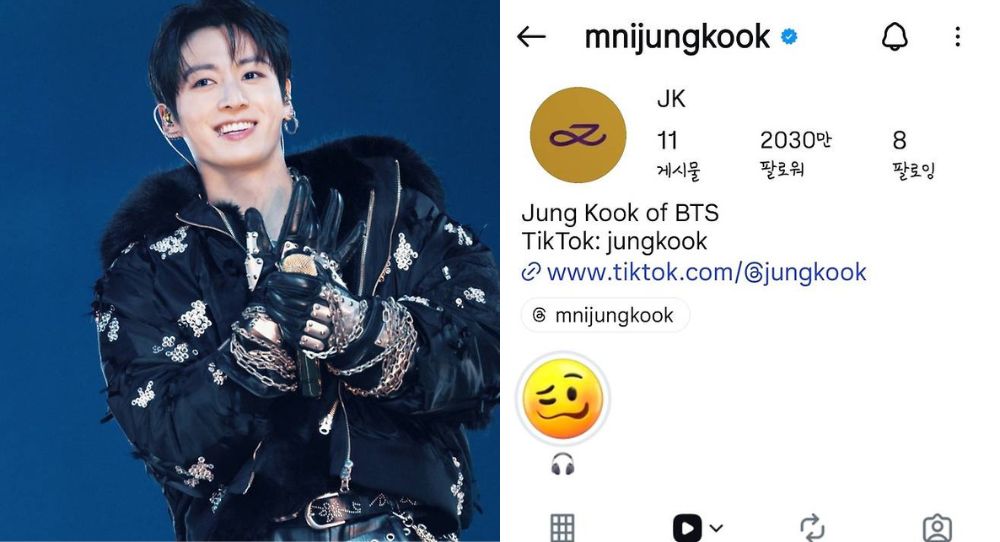Open the tagged photos tab
The width and height of the screenshot is (1000, 542).
coord(937,528)
